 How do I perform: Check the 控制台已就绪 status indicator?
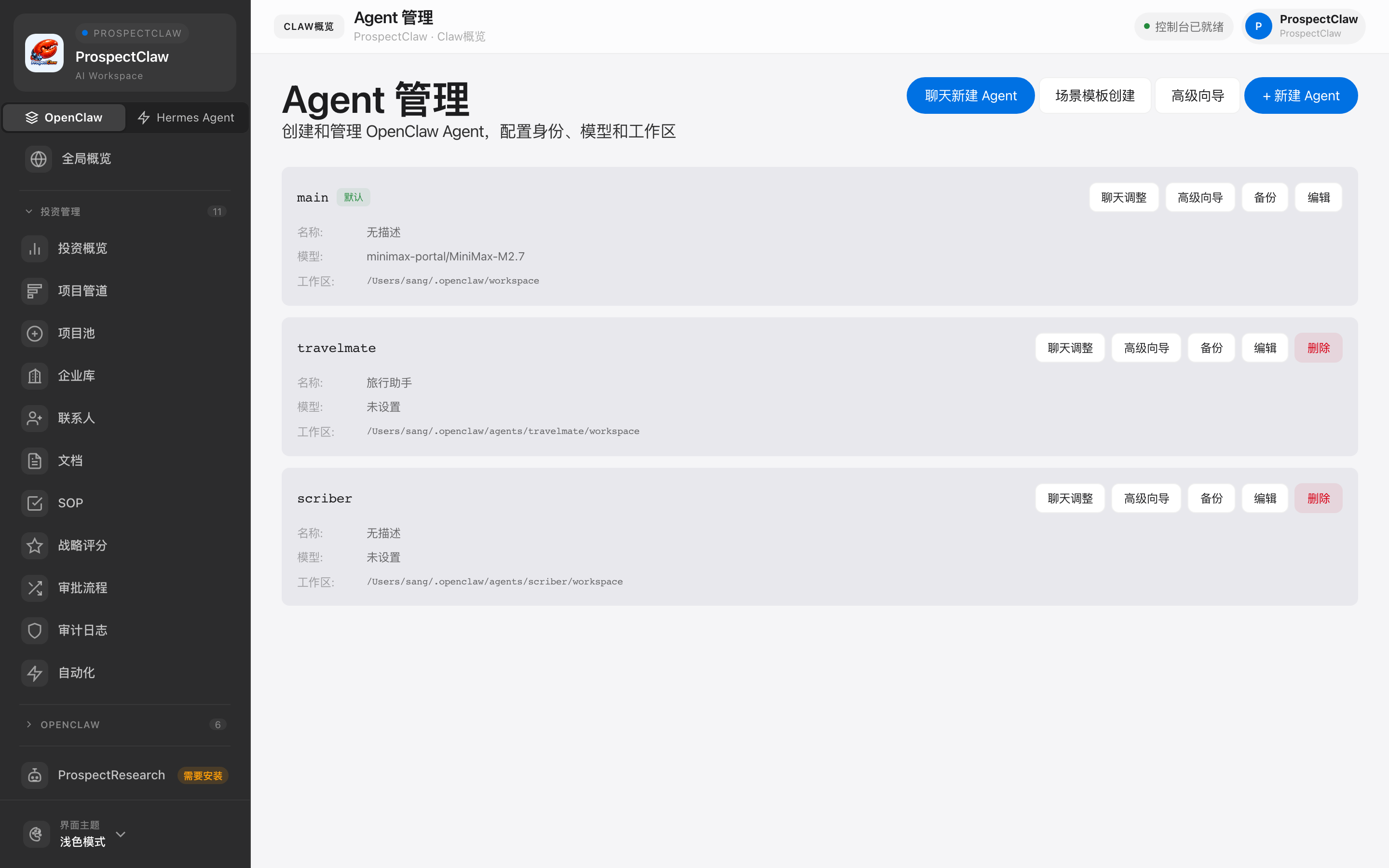(1183, 27)
